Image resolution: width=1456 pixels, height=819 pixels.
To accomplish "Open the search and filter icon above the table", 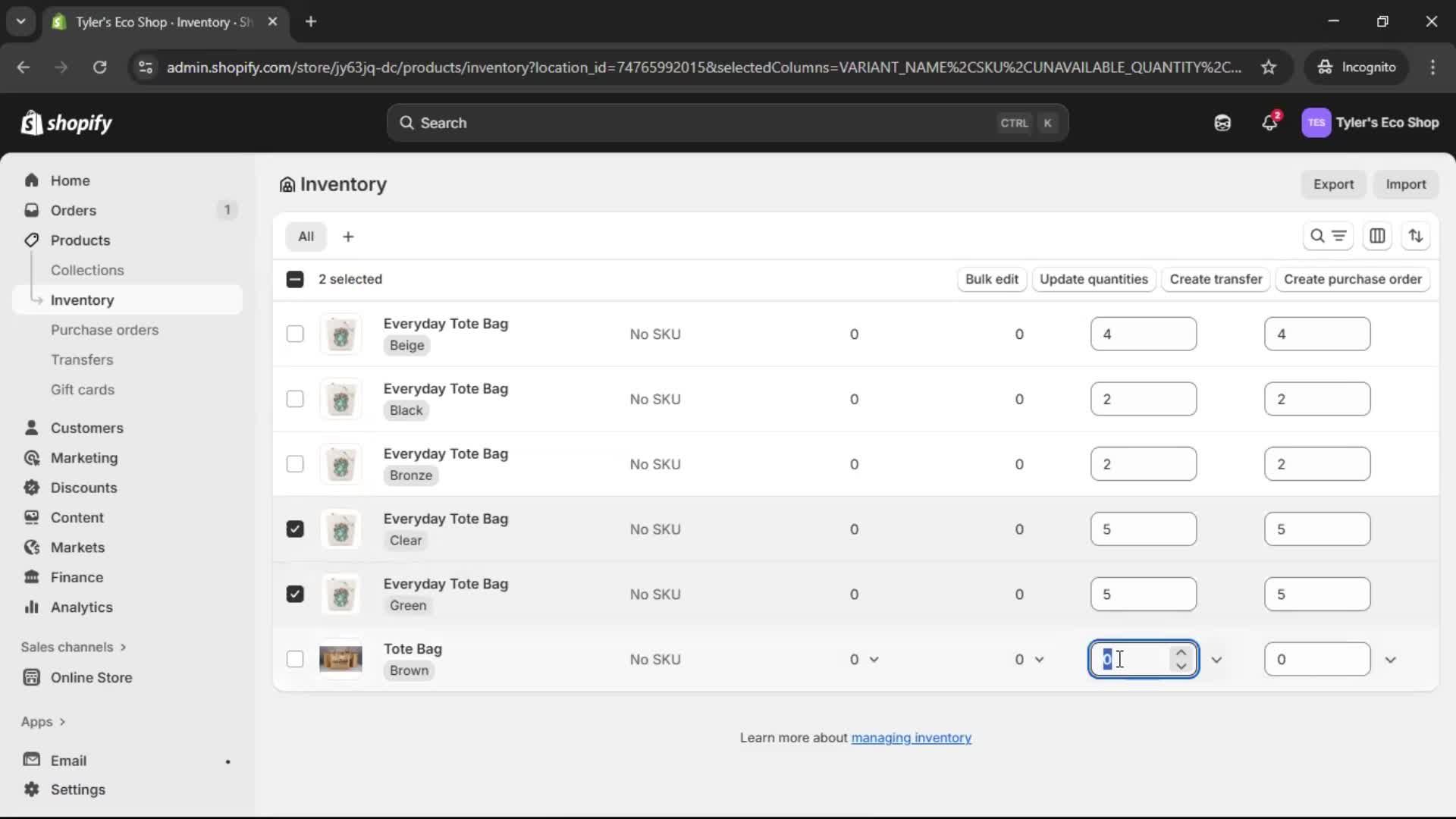I will point(1329,236).
